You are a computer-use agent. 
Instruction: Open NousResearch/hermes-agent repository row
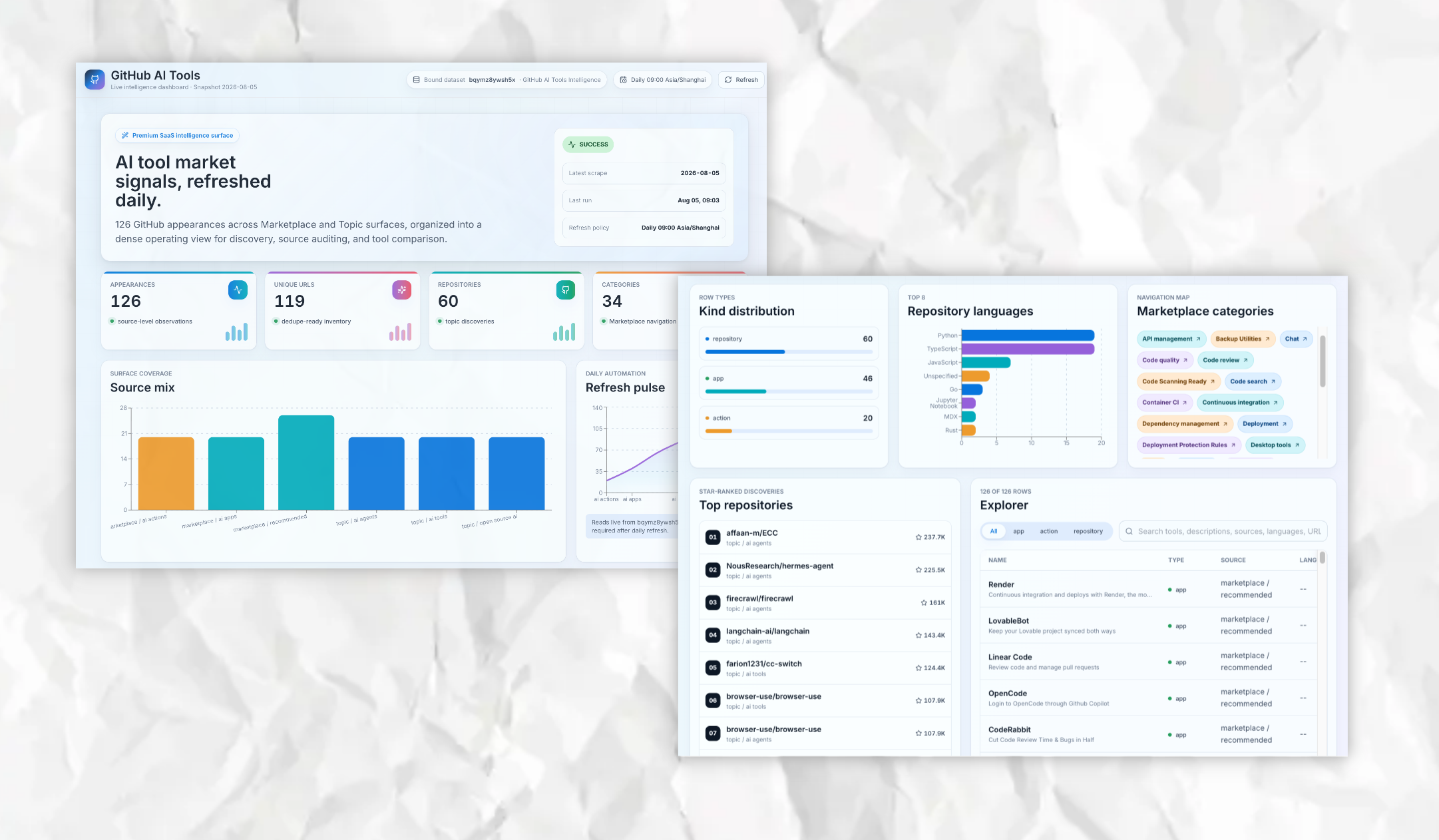pos(825,570)
